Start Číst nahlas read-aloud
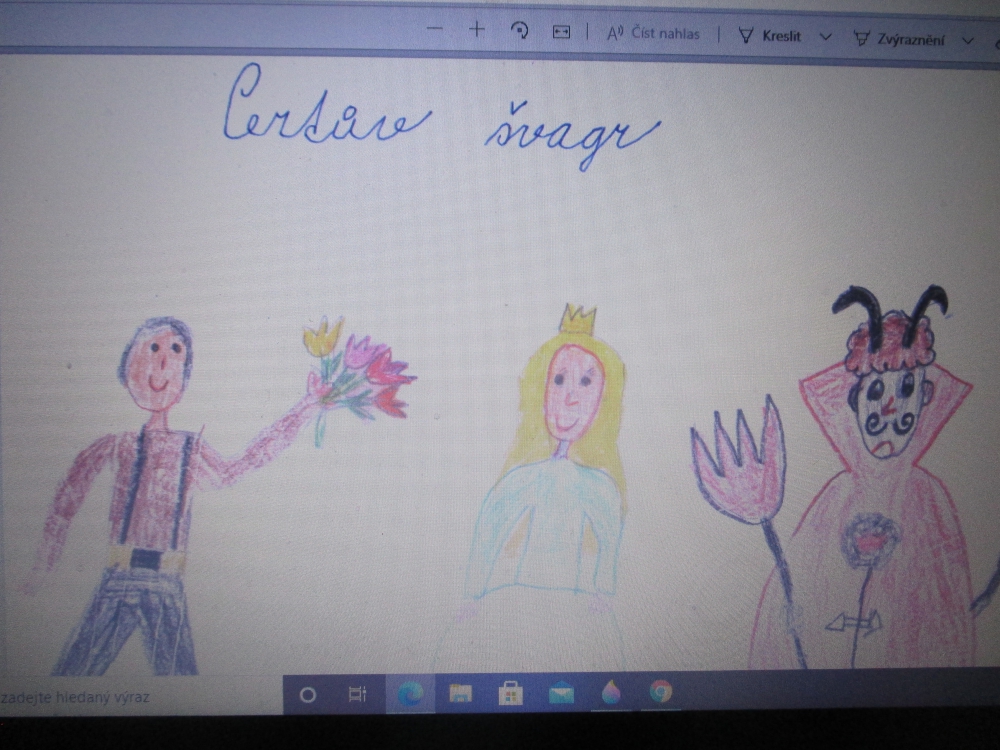Image resolution: width=1000 pixels, height=750 pixels. tap(653, 33)
